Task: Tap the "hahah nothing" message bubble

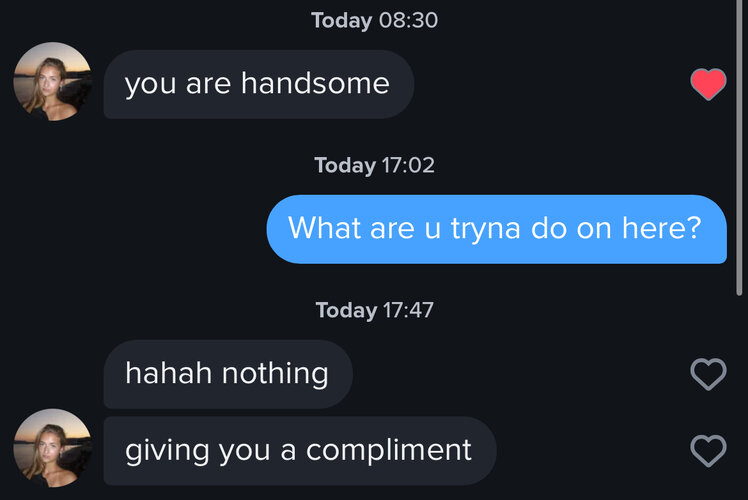Action: 228,374
